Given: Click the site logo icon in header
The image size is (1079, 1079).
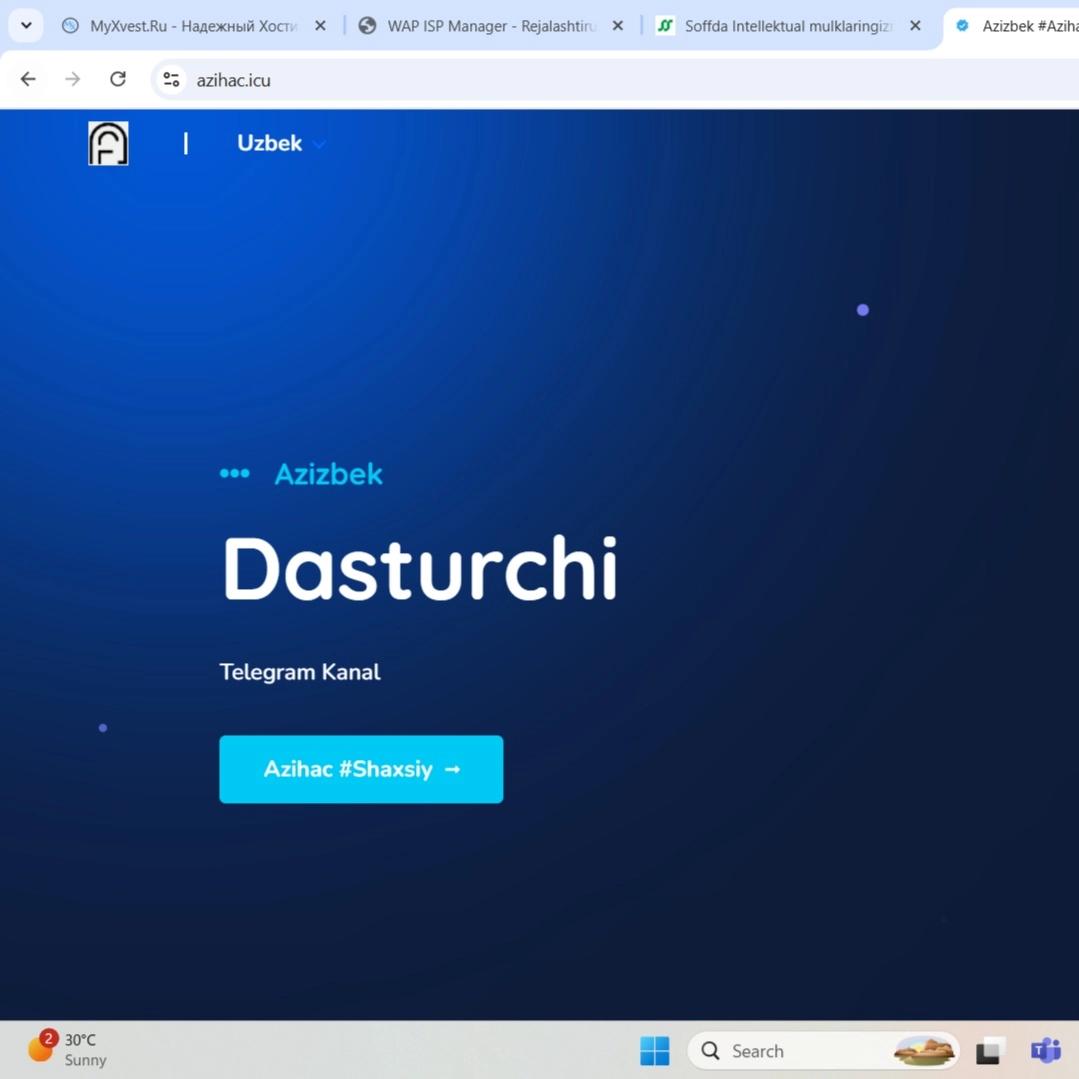Looking at the screenshot, I should (x=108, y=143).
